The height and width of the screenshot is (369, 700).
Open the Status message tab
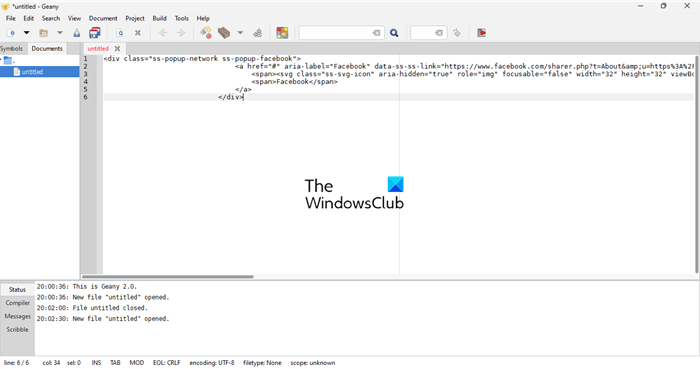point(17,290)
